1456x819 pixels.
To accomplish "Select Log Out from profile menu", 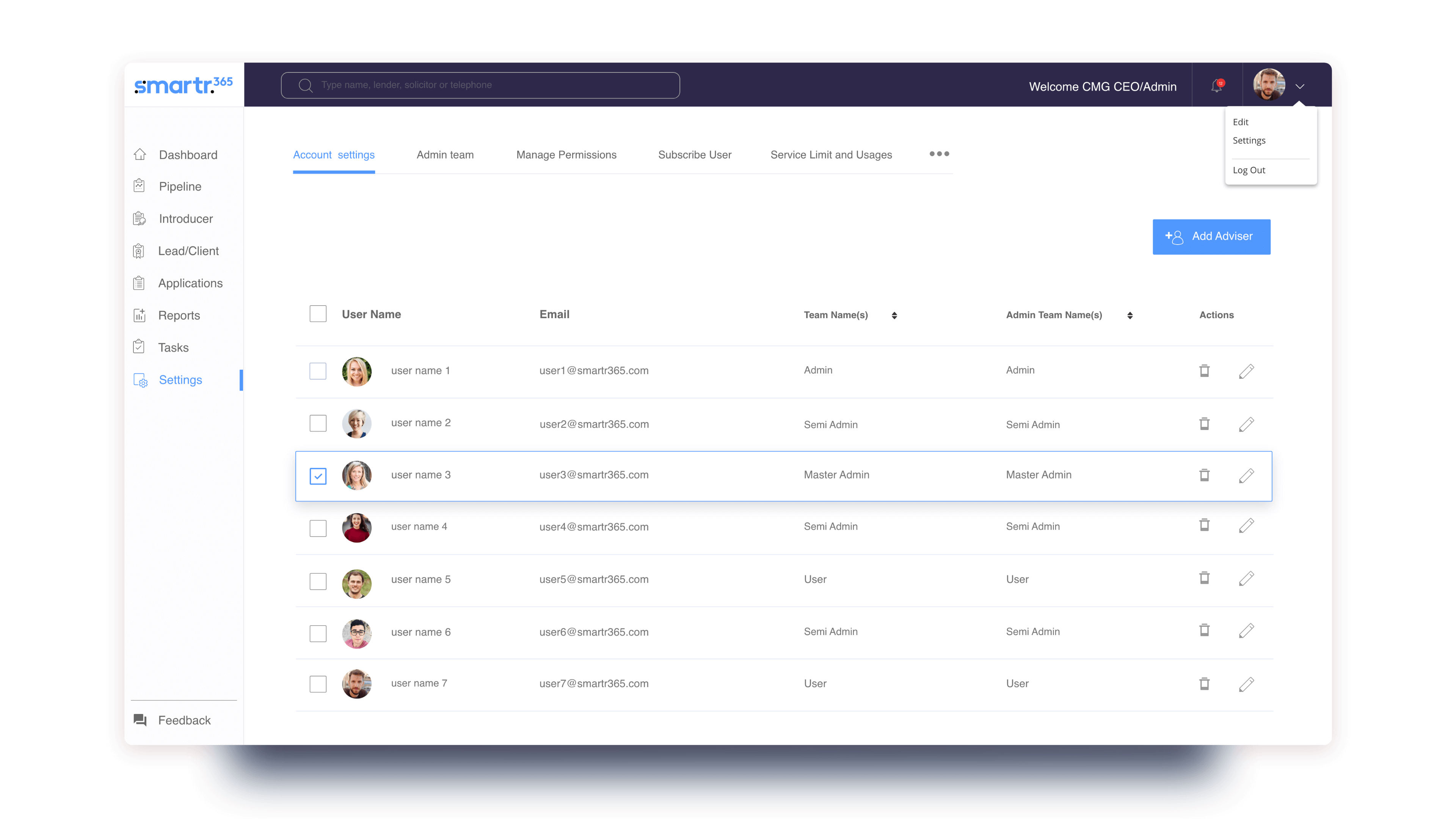I will click(1249, 170).
